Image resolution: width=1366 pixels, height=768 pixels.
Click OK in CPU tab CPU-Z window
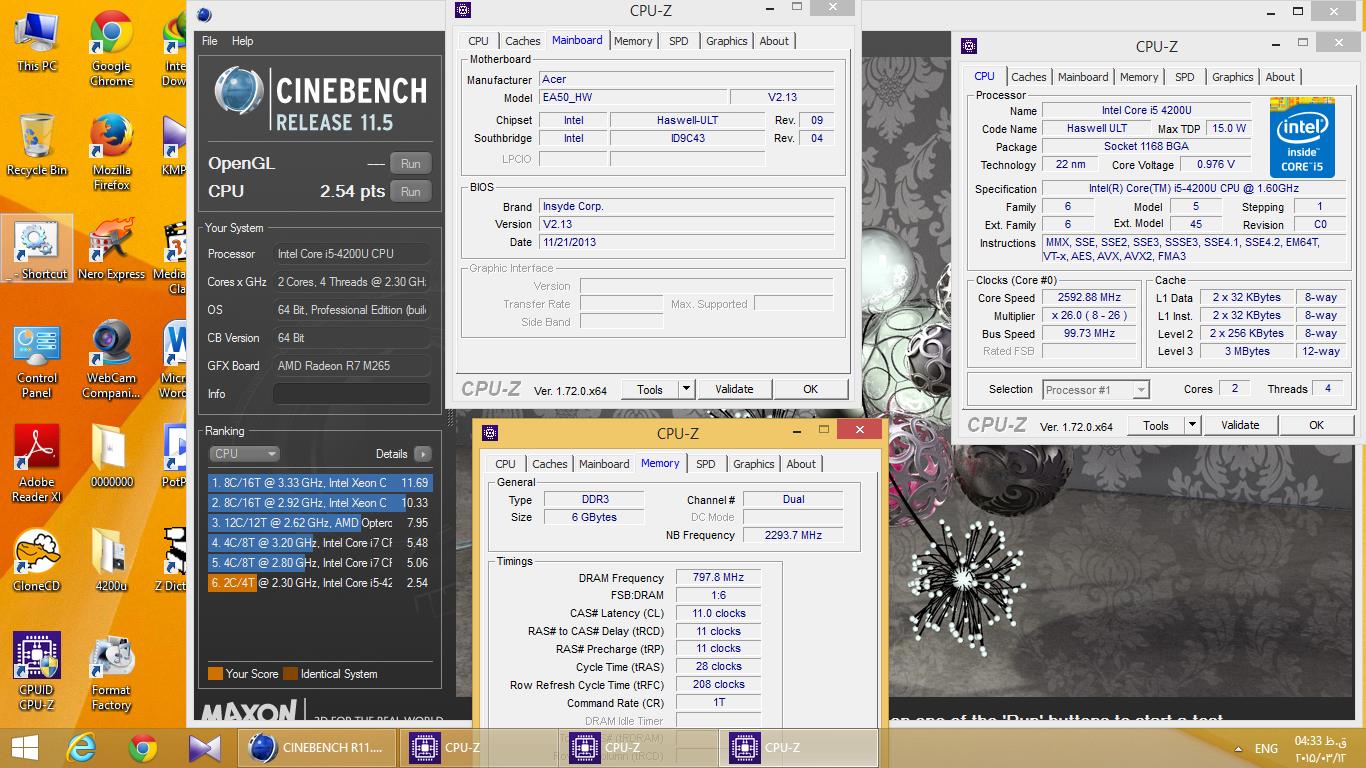pos(1316,425)
